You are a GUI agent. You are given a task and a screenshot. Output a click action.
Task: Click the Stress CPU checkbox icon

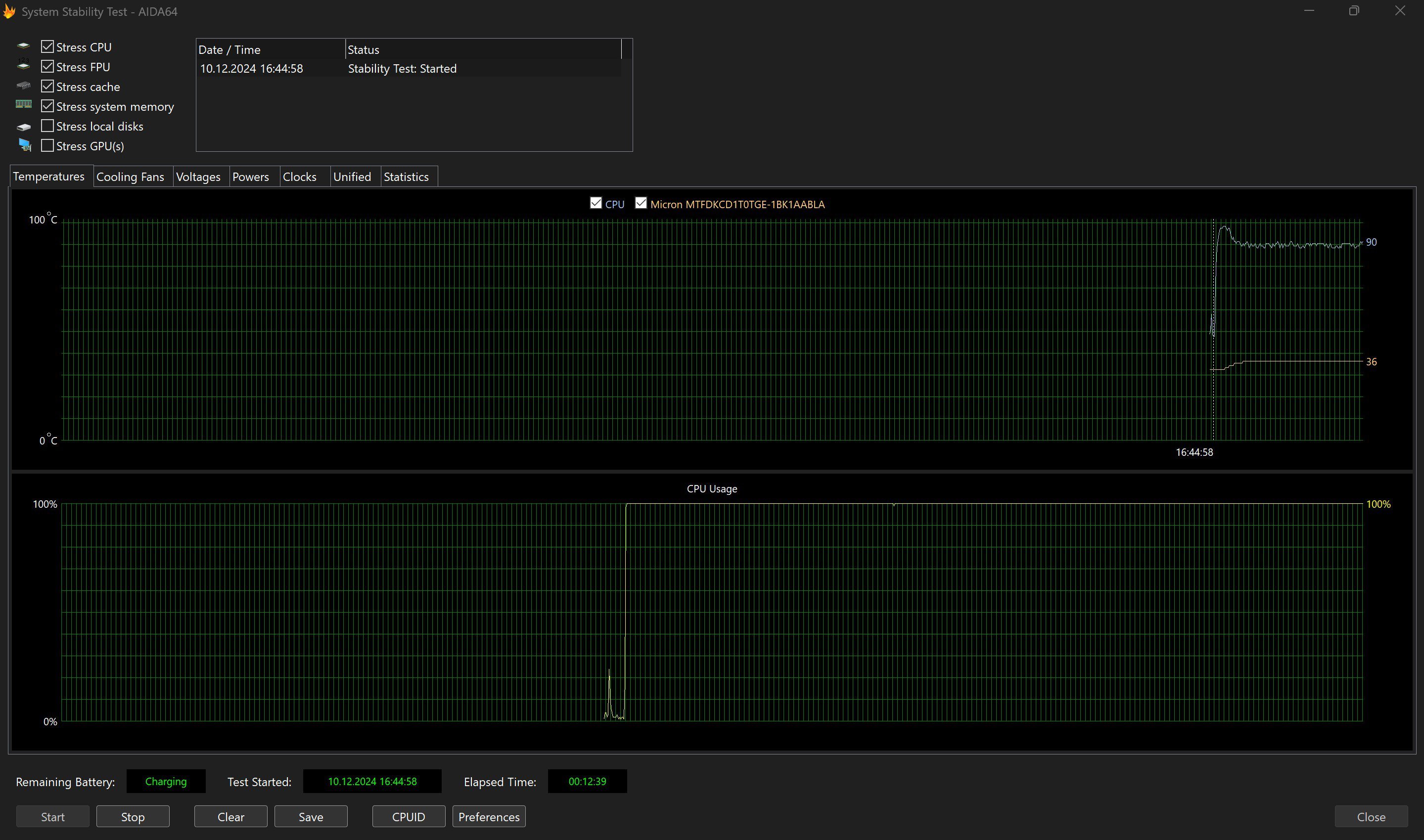47,46
